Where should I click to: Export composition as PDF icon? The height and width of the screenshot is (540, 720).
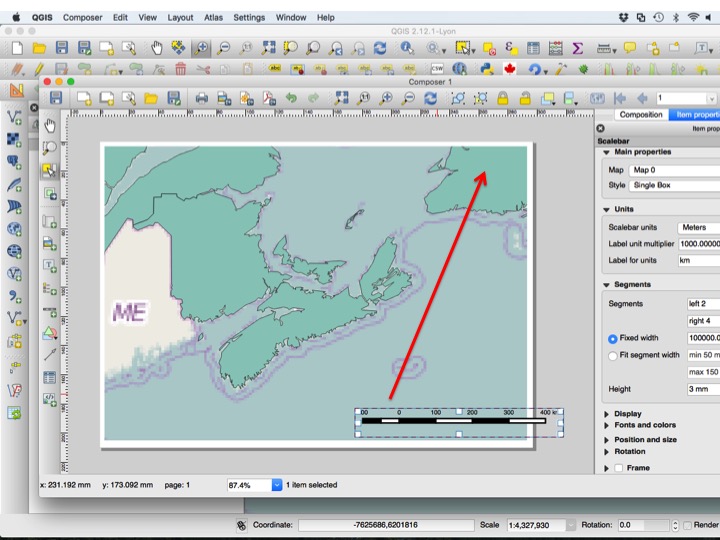[x=269, y=98]
